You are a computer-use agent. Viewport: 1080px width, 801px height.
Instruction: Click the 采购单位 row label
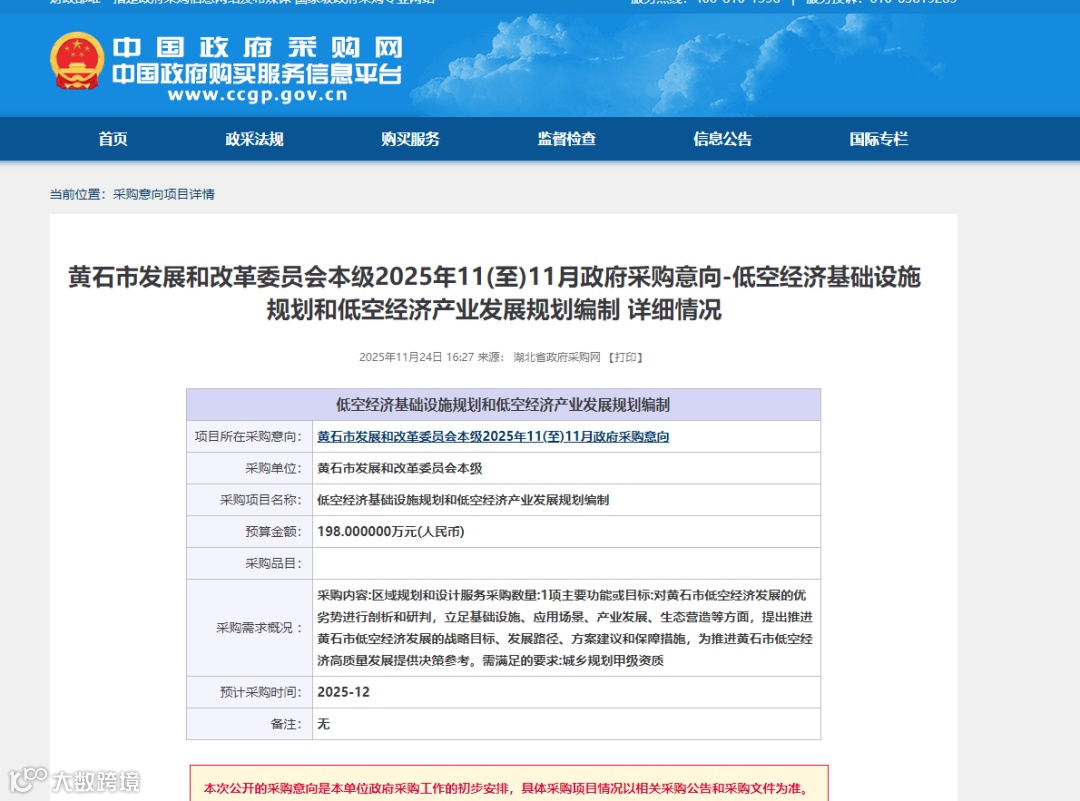coord(273,468)
